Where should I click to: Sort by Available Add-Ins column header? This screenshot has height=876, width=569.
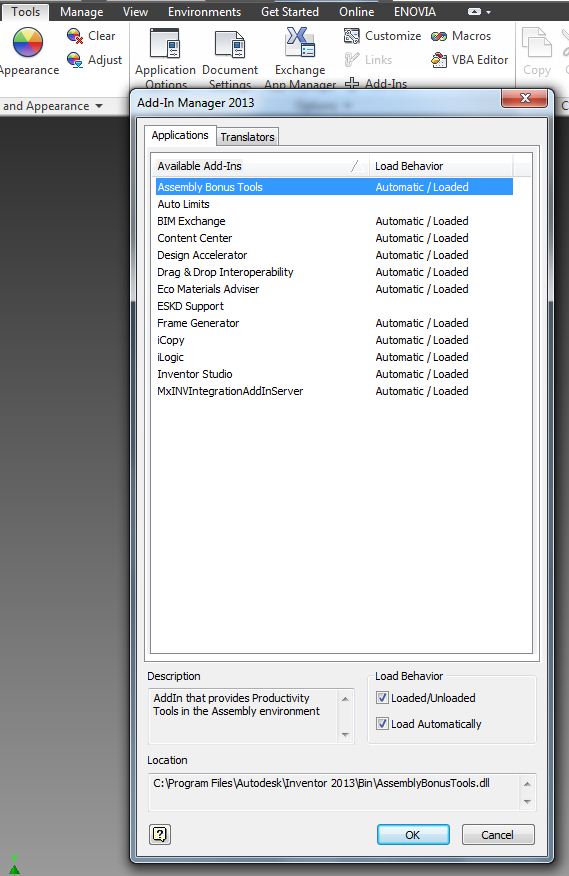260,166
